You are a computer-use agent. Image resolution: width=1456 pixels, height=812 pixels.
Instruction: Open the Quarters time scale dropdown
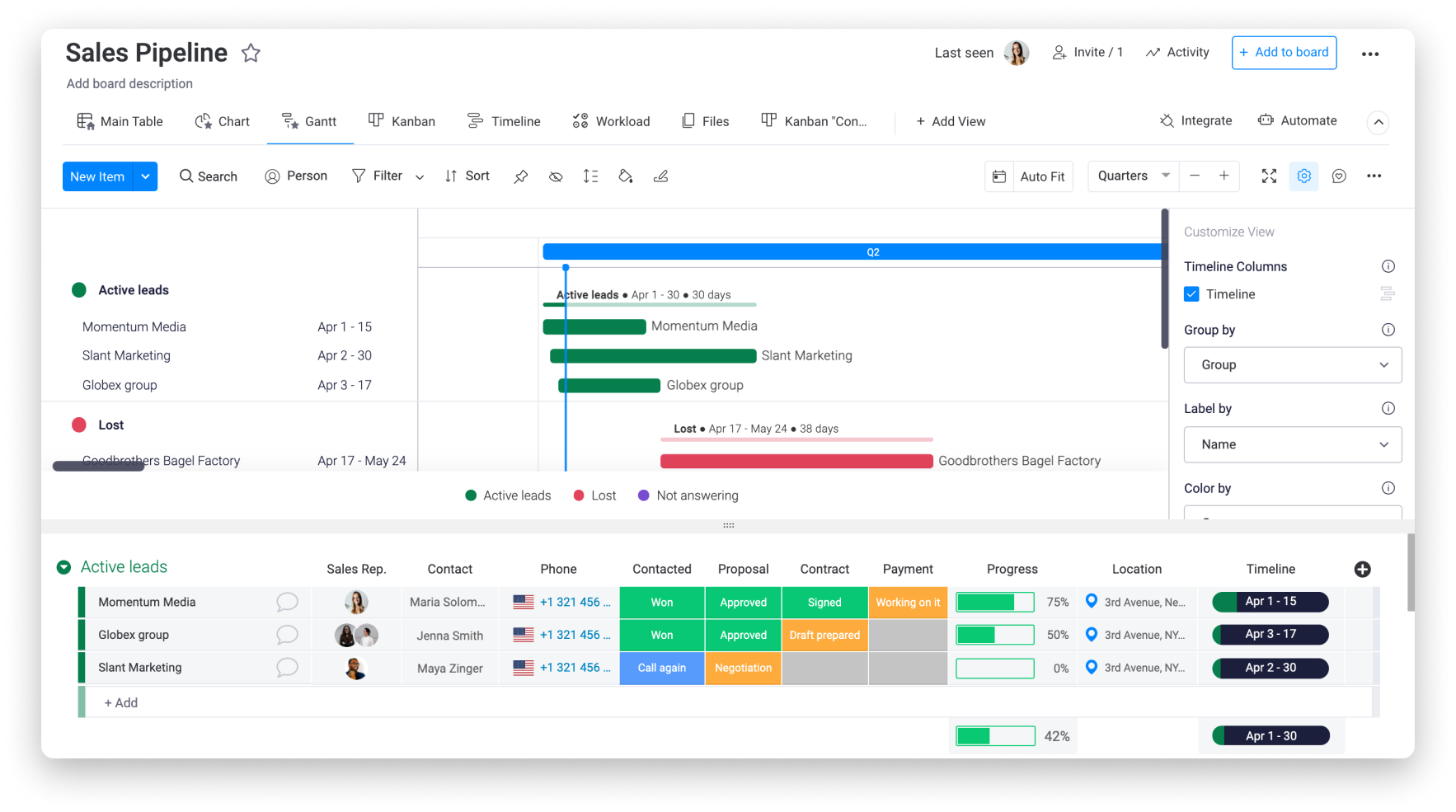coord(1134,176)
